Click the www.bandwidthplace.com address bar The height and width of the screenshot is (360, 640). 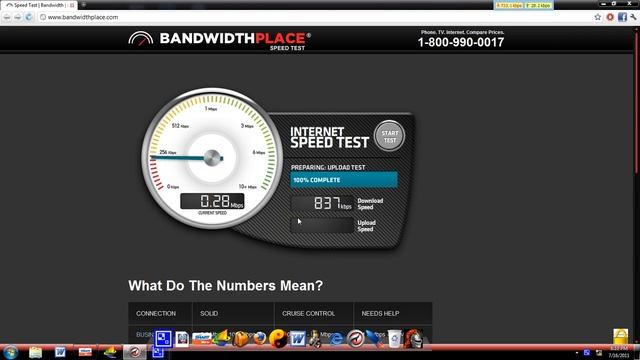click(x=314, y=17)
